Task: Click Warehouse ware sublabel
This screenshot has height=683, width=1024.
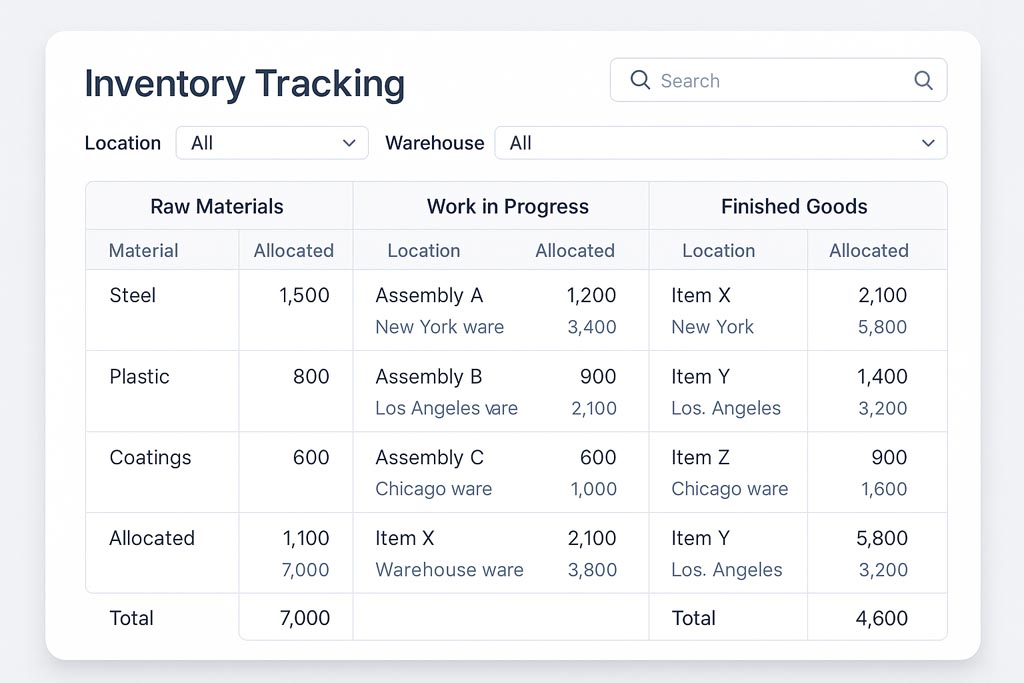Action: [449, 569]
